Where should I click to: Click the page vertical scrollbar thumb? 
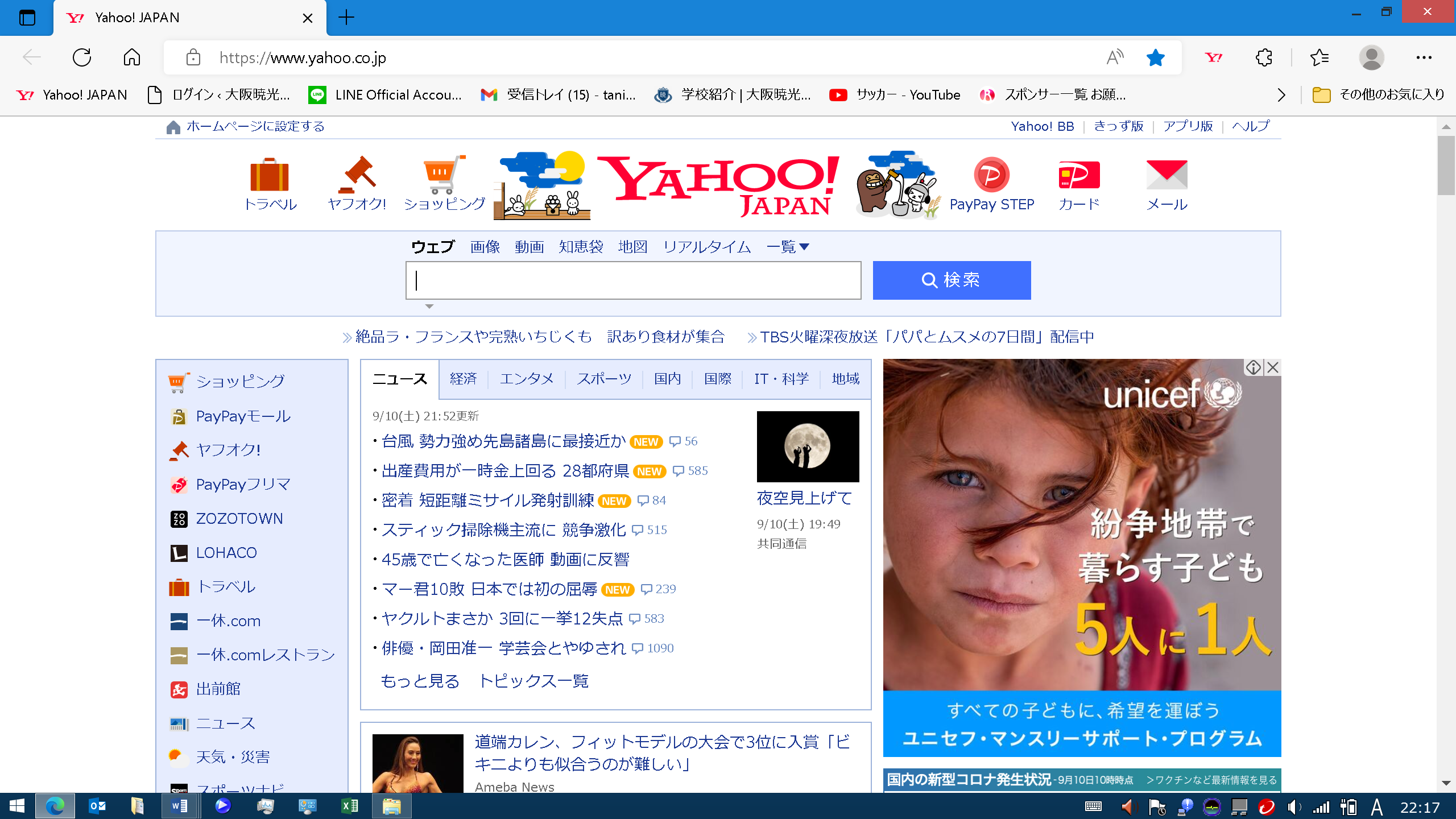(x=1446, y=165)
